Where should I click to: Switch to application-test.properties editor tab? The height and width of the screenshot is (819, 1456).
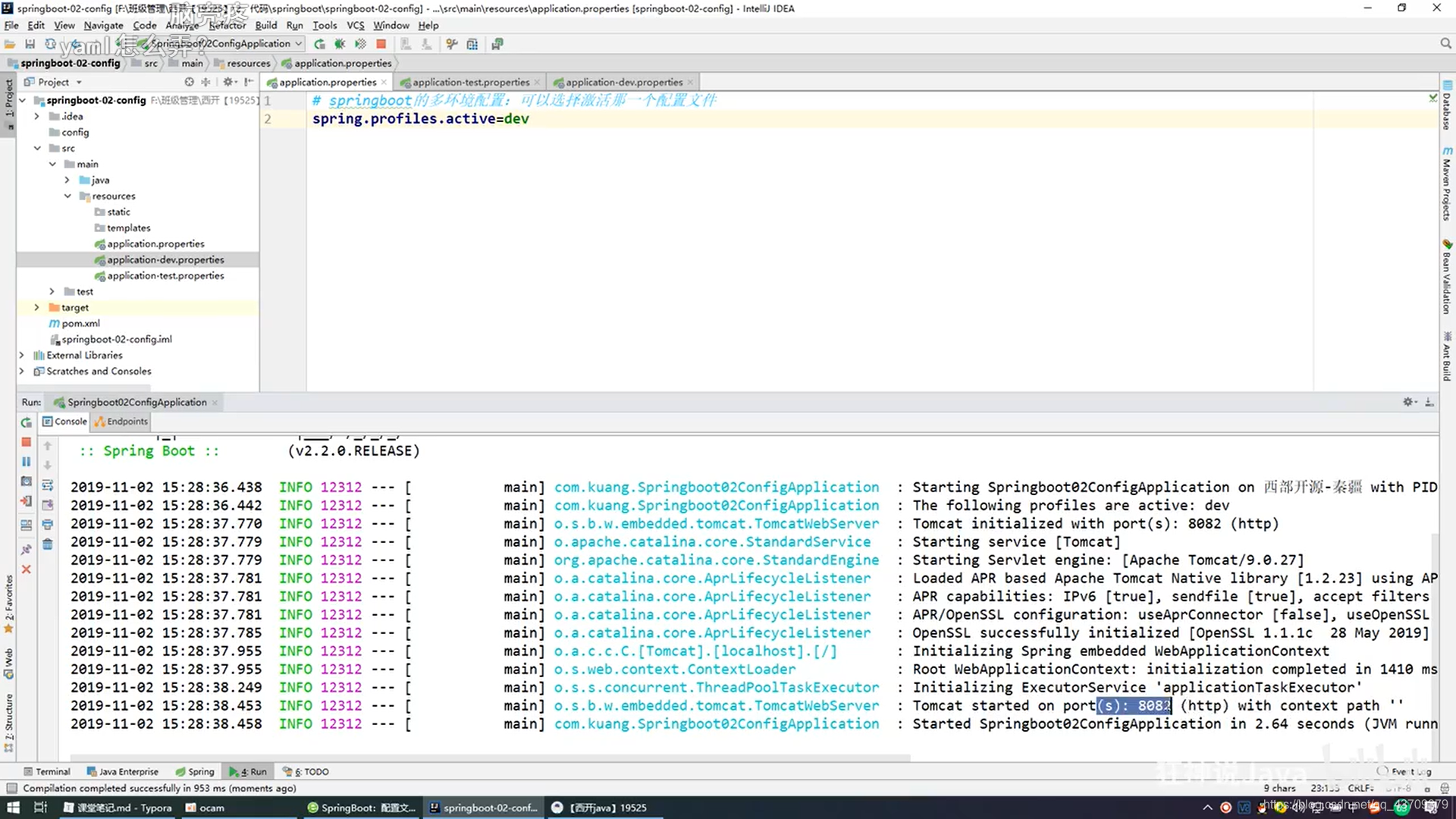point(471,82)
